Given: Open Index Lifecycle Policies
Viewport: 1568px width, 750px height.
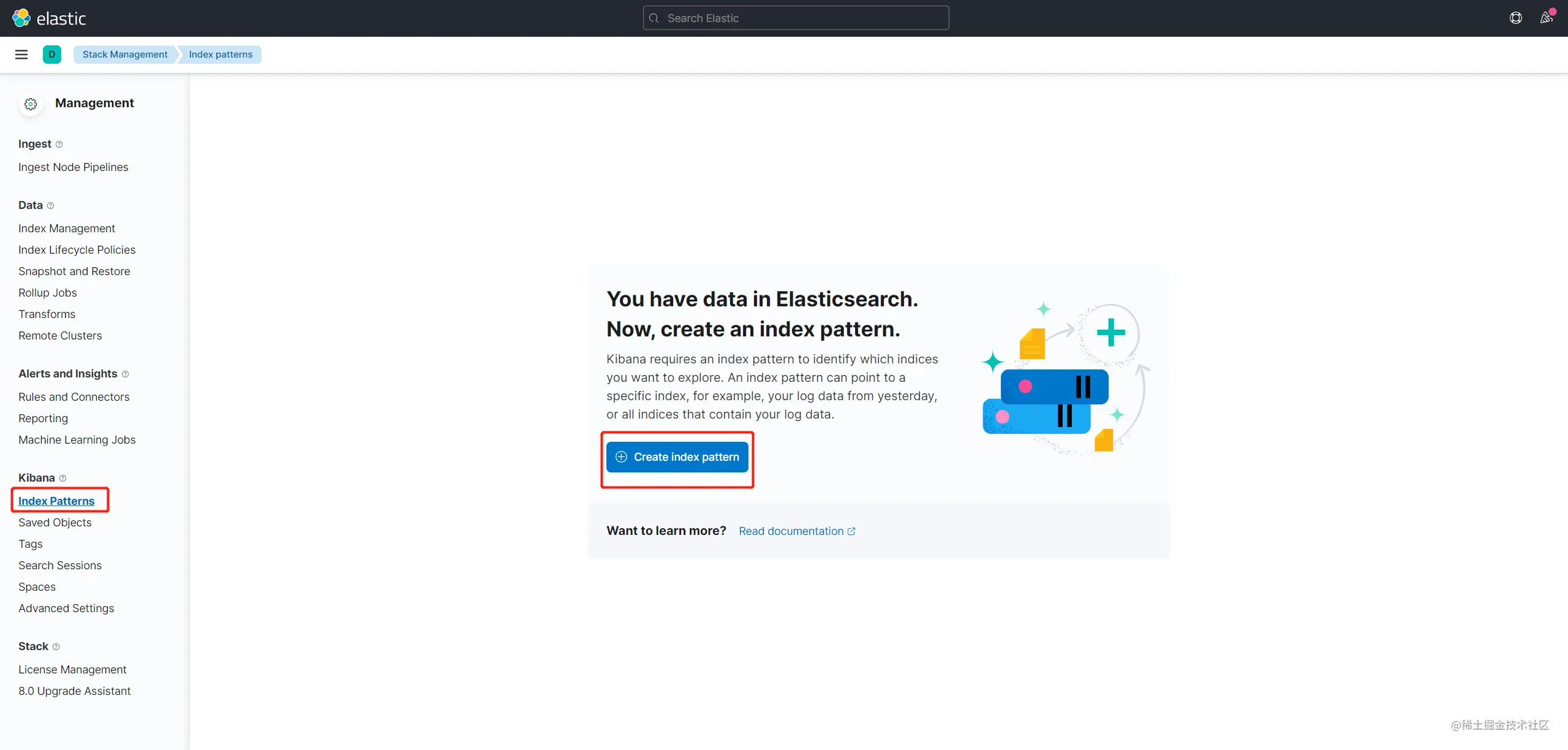Looking at the screenshot, I should pos(77,250).
